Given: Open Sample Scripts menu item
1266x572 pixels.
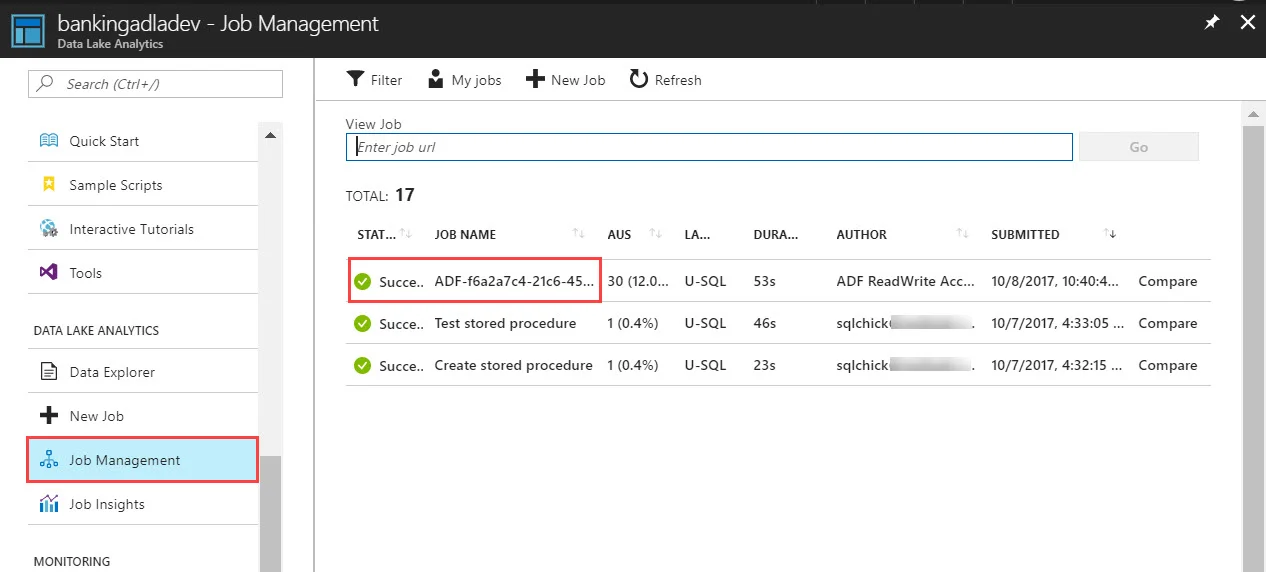Looking at the screenshot, I should [x=143, y=185].
